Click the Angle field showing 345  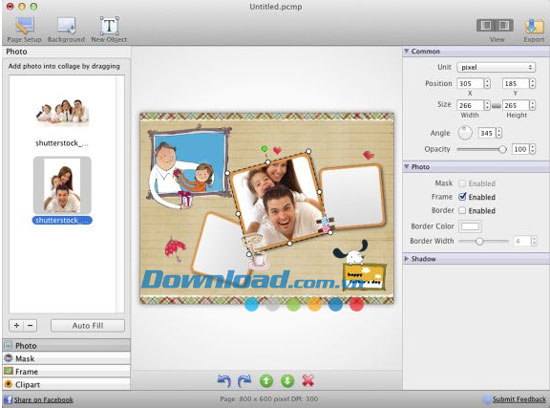click(x=487, y=133)
